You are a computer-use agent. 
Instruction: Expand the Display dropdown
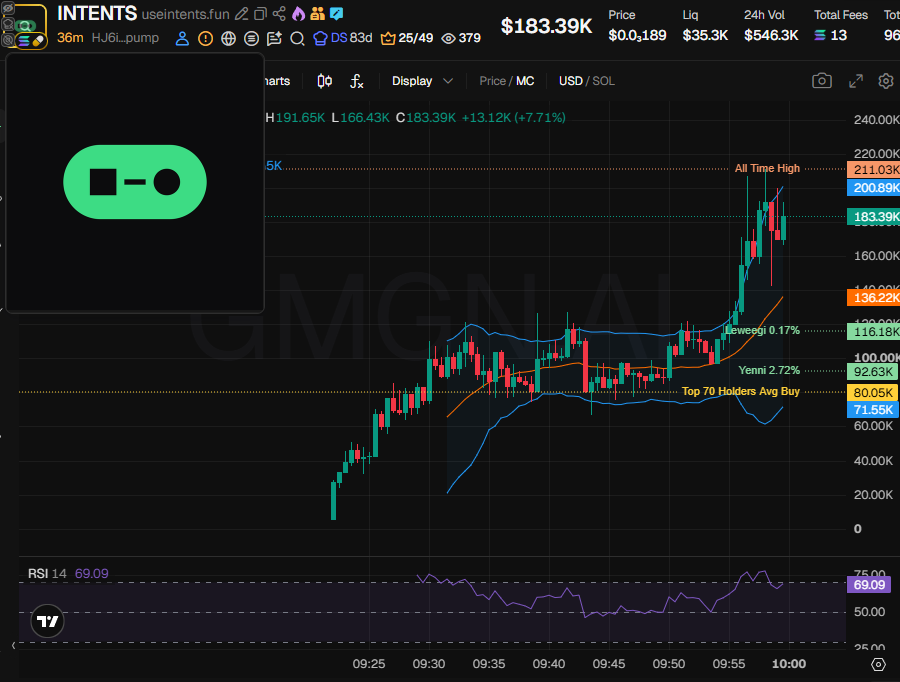click(x=422, y=81)
